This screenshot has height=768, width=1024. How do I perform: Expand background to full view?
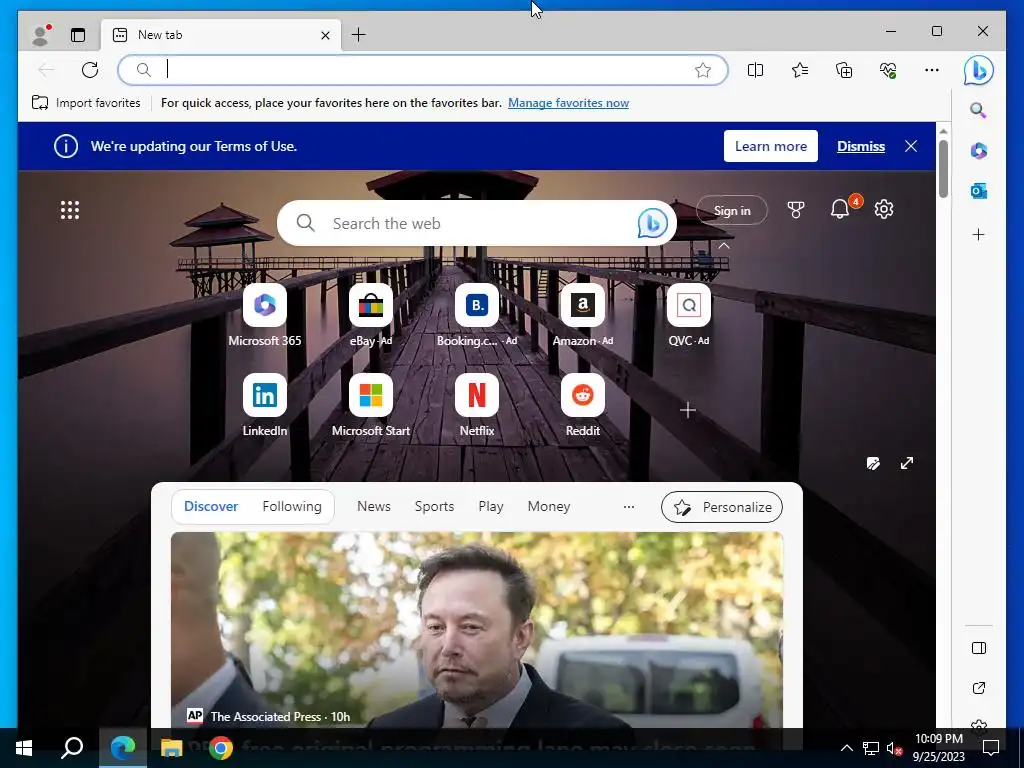(x=906, y=464)
